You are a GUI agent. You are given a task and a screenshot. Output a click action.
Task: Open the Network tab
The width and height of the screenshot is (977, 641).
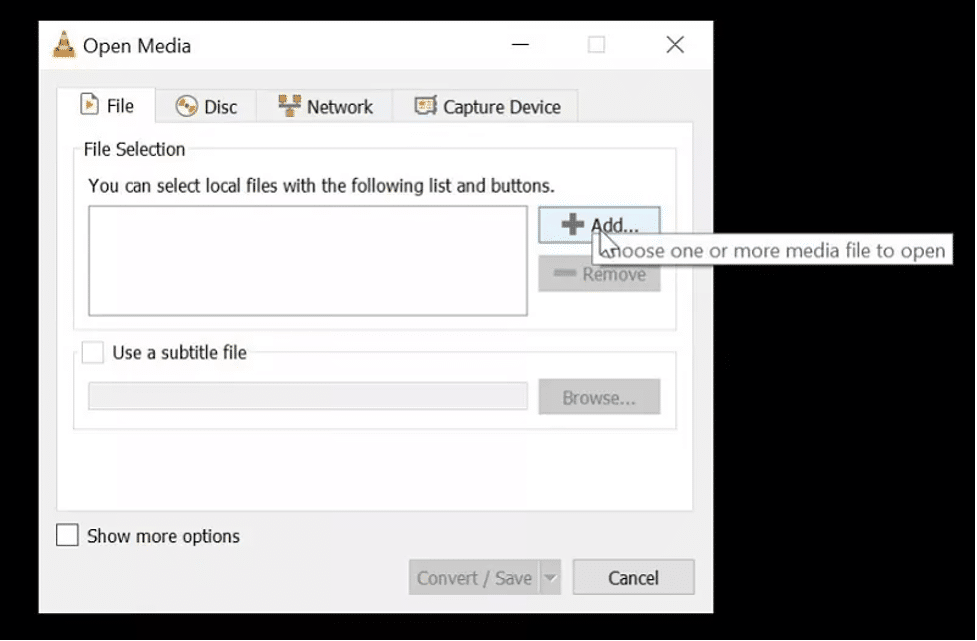[324, 105]
